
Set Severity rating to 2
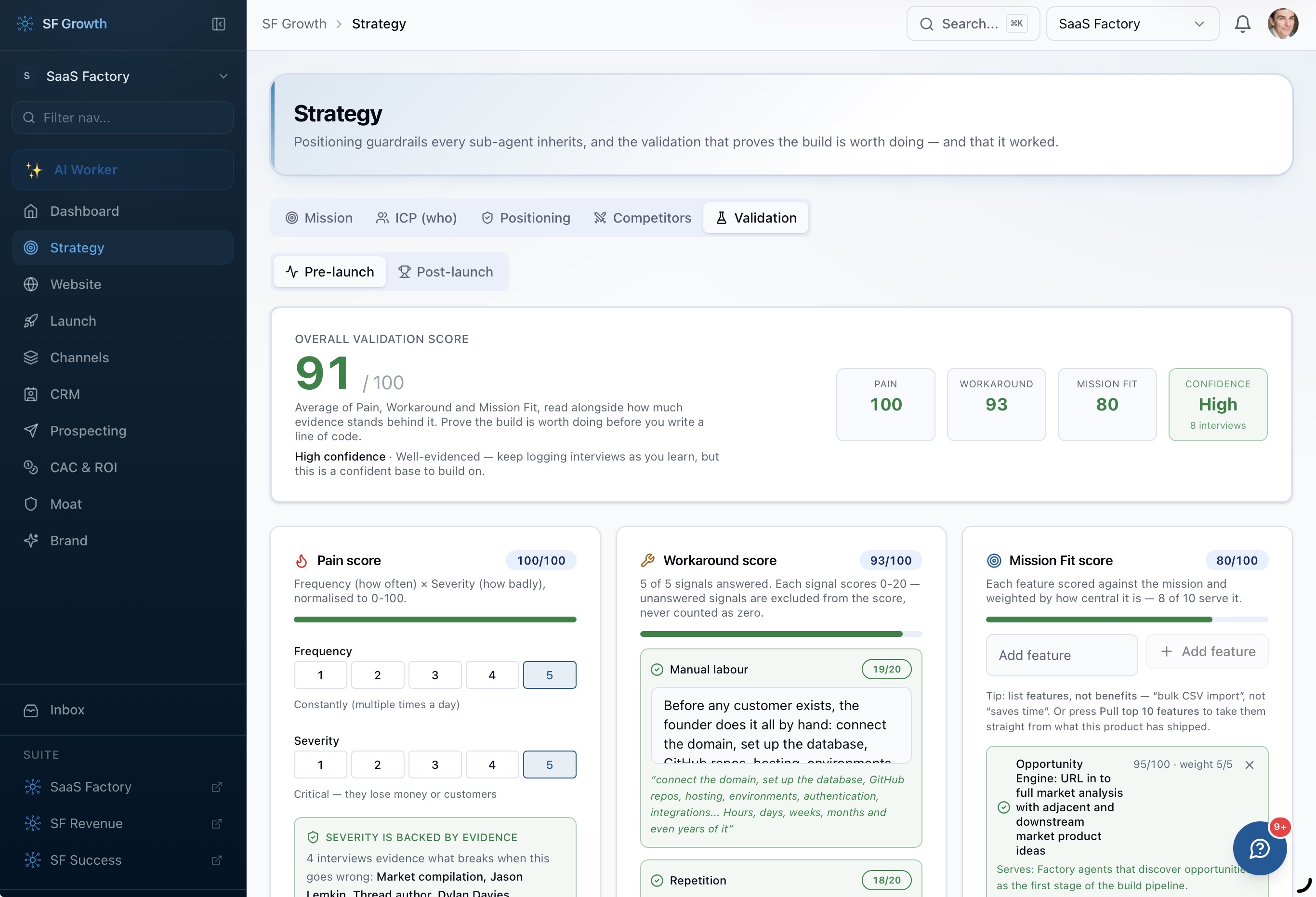click(378, 765)
